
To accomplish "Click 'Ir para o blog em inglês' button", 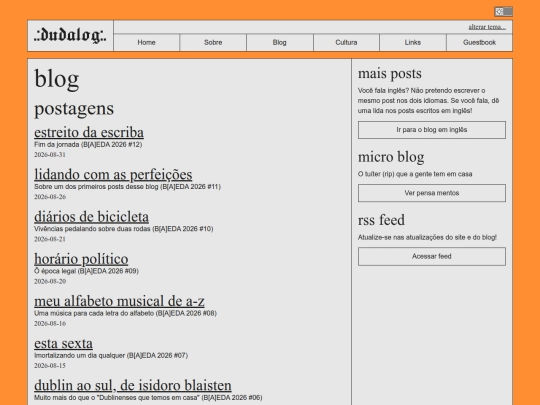I will [x=432, y=130].
